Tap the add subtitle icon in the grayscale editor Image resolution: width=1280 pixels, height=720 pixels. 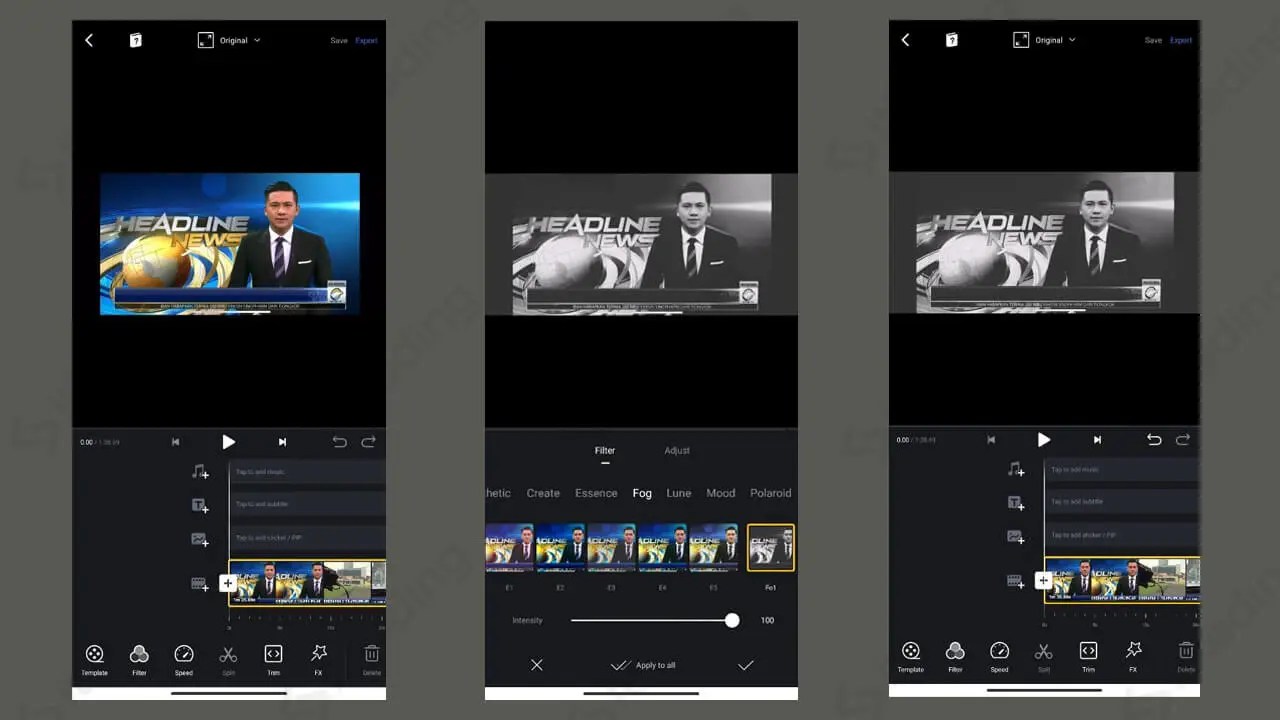(x=1016, y=503)
